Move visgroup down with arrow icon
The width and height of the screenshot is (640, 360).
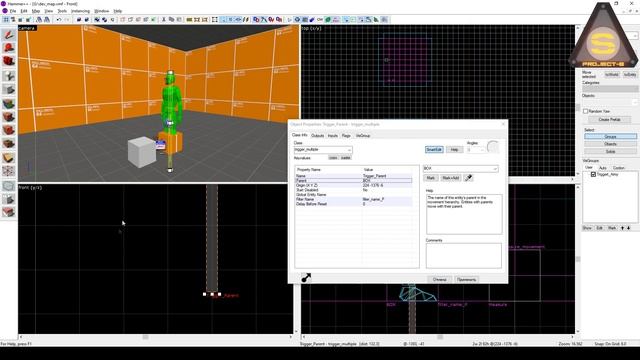[x=629, y=228]
